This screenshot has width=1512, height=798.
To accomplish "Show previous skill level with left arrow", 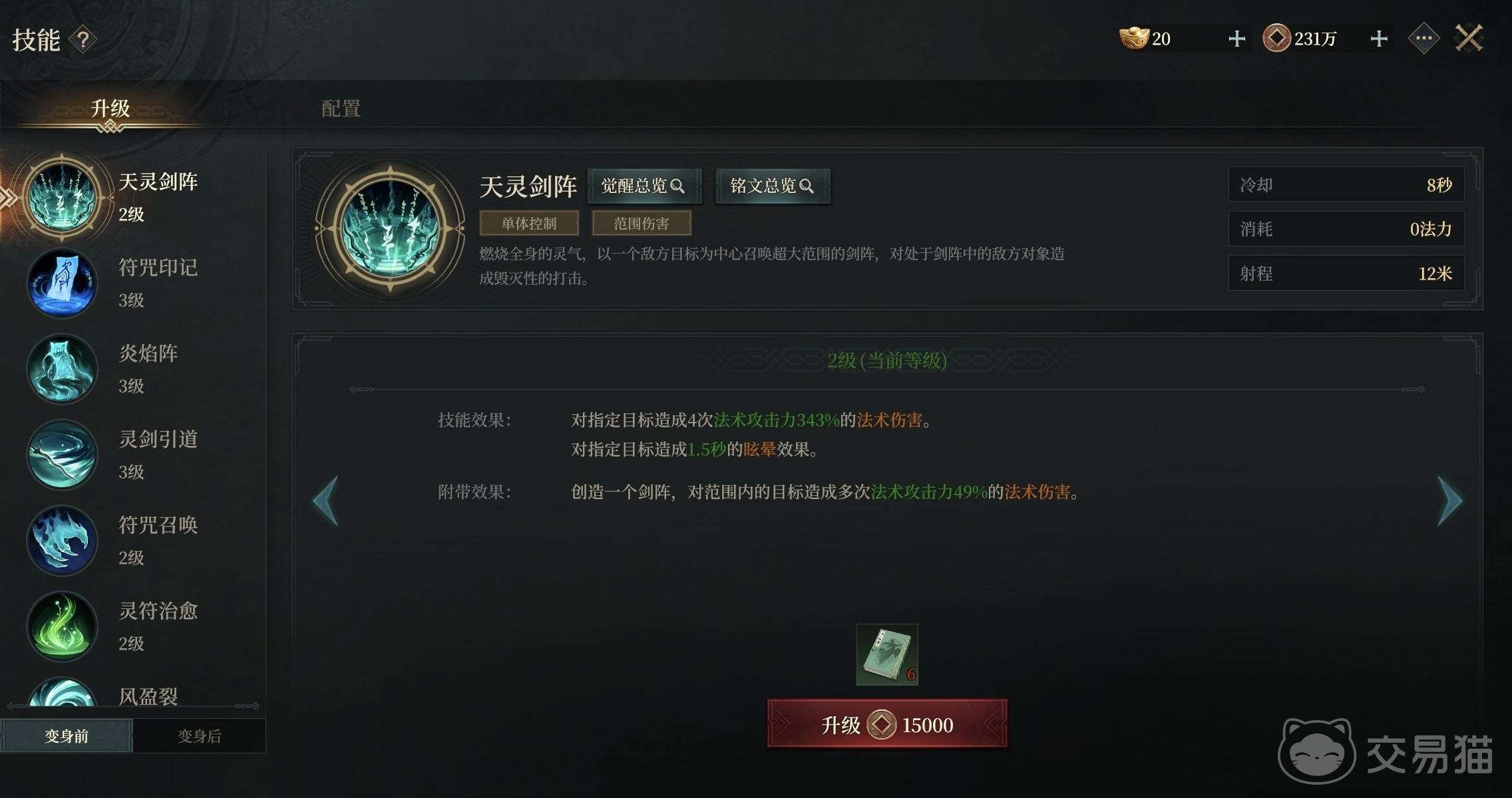I will pos(325,500).
